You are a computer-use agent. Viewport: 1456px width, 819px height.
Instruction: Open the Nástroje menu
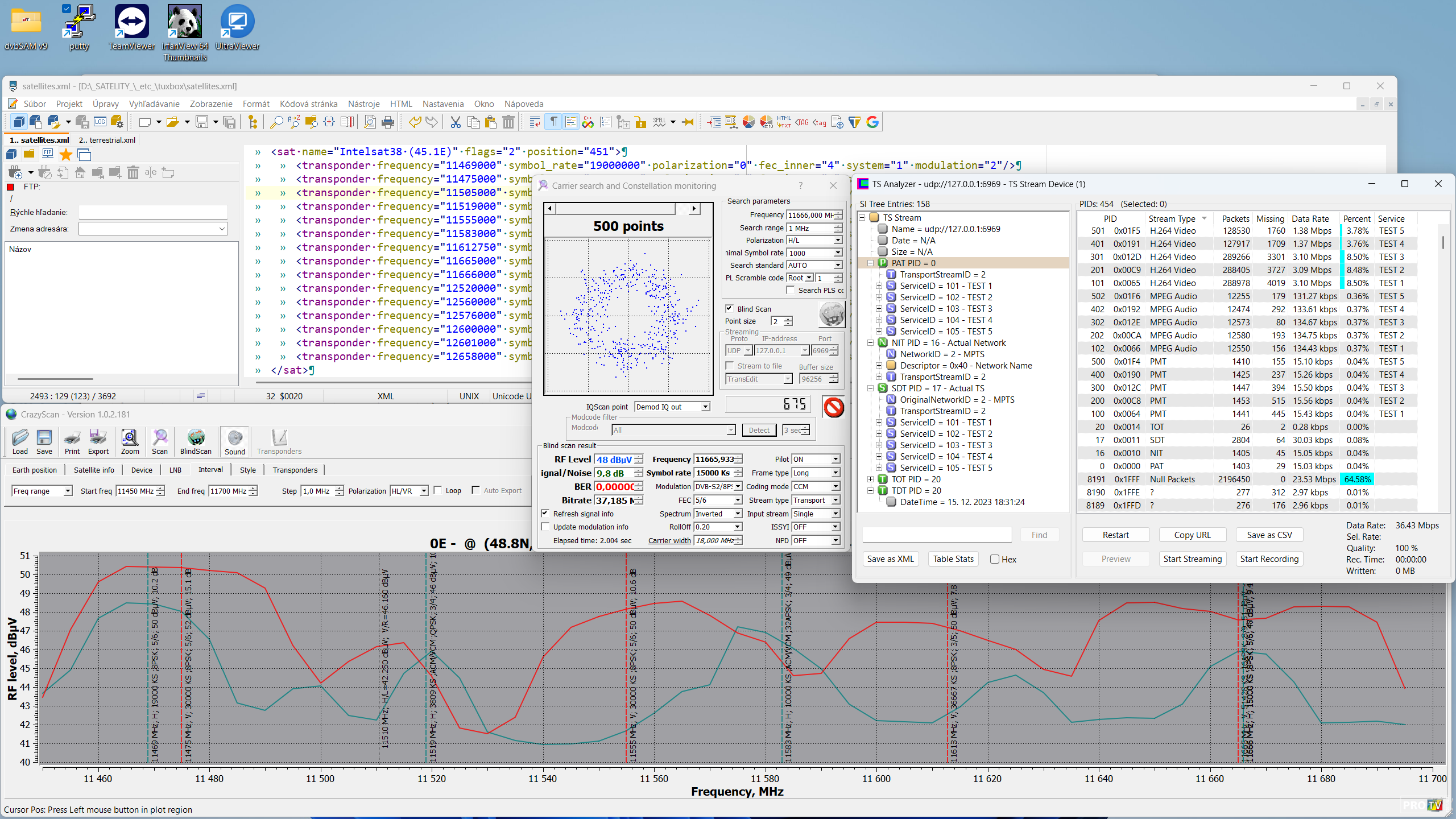click(363, 104)
